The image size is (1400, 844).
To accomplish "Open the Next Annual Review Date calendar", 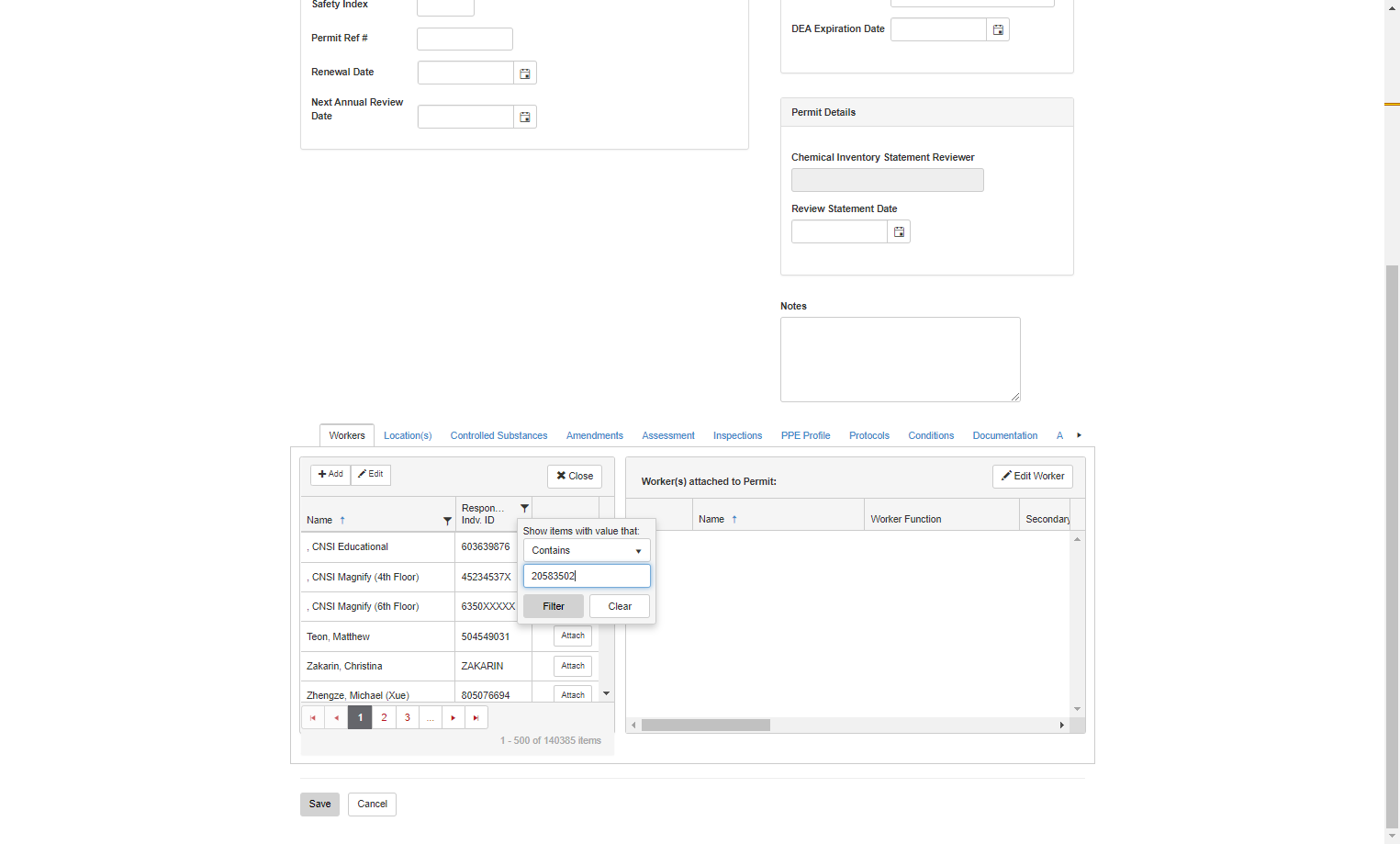I will coord(525,118).
